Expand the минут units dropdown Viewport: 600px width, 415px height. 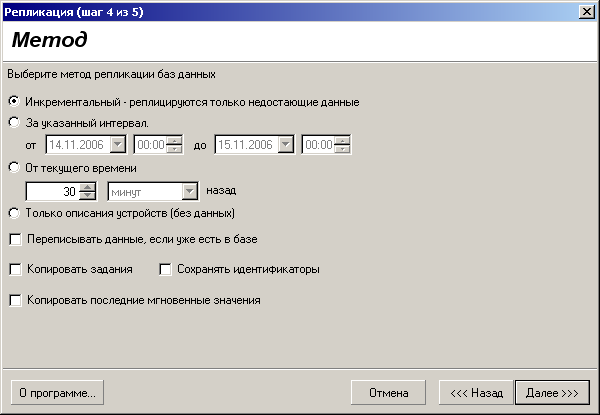[189, 191]
